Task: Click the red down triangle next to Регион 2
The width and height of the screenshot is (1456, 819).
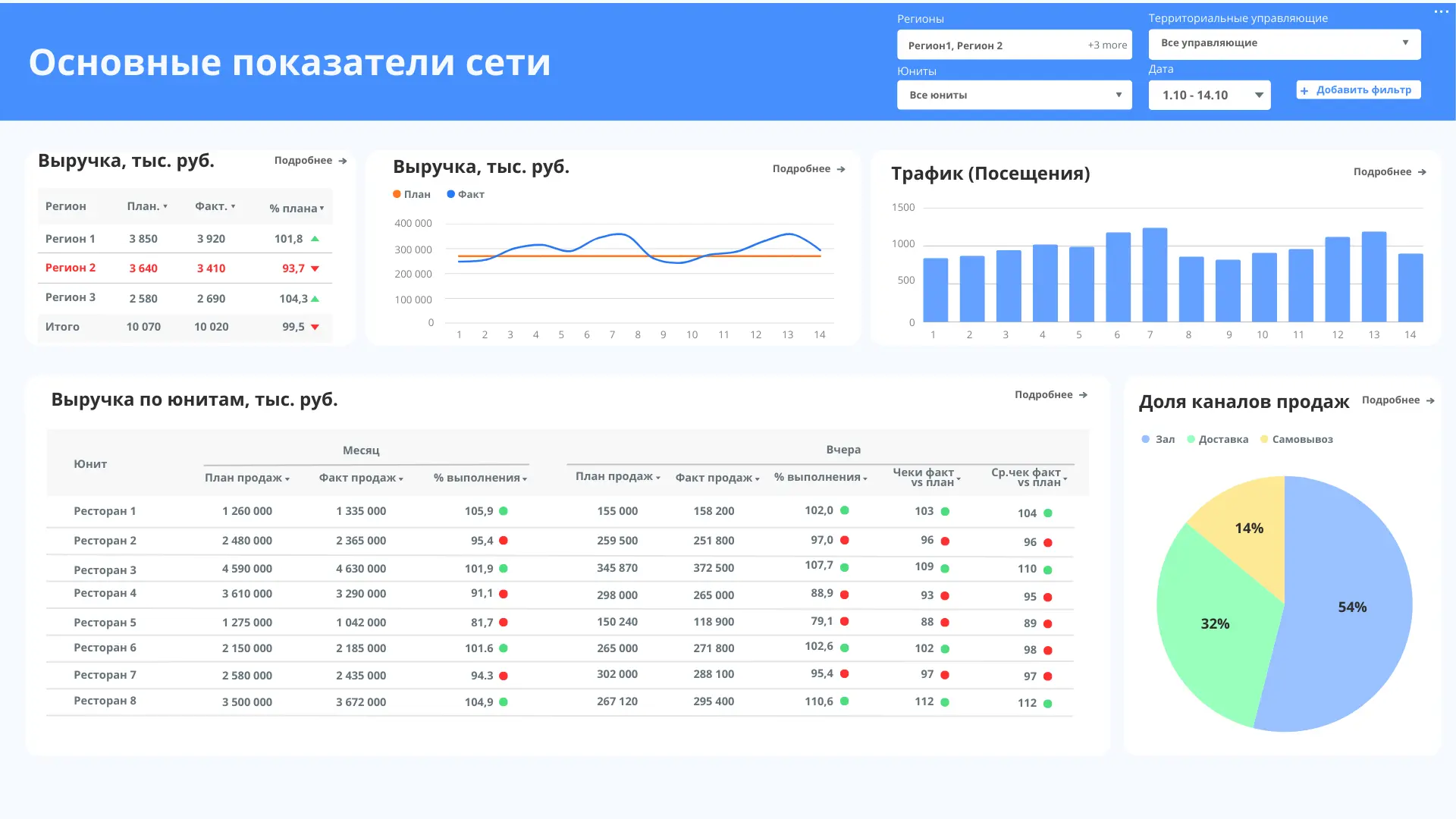Action: coord(315,268)
